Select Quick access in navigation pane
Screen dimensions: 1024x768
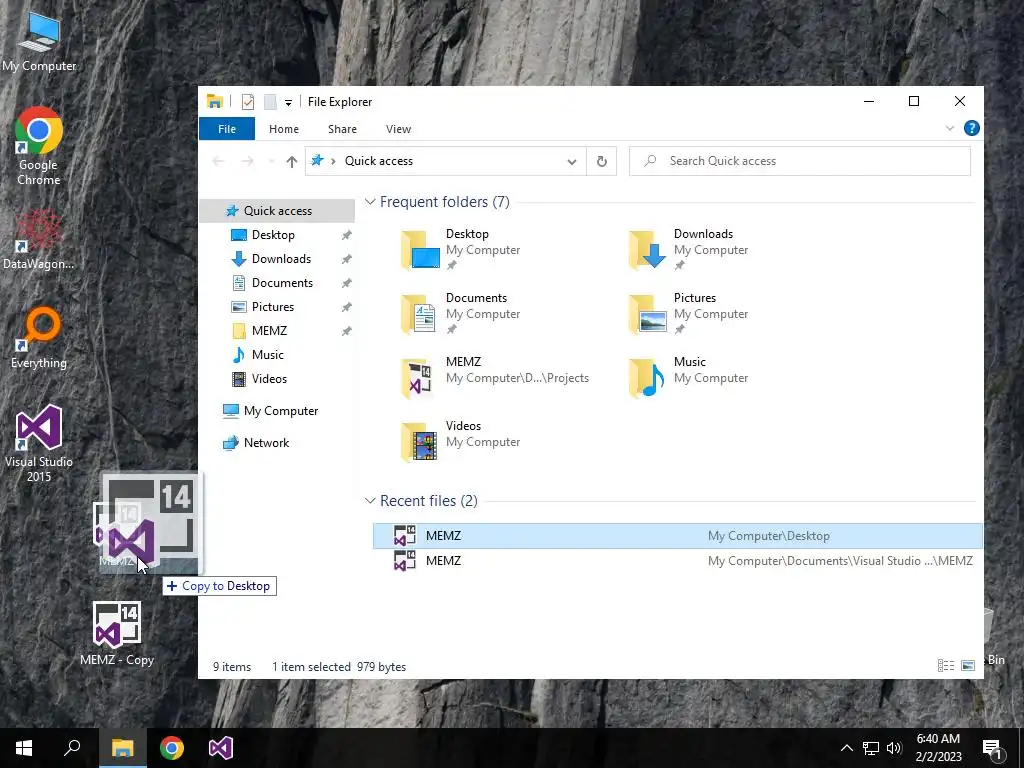[x=278, y=210]
